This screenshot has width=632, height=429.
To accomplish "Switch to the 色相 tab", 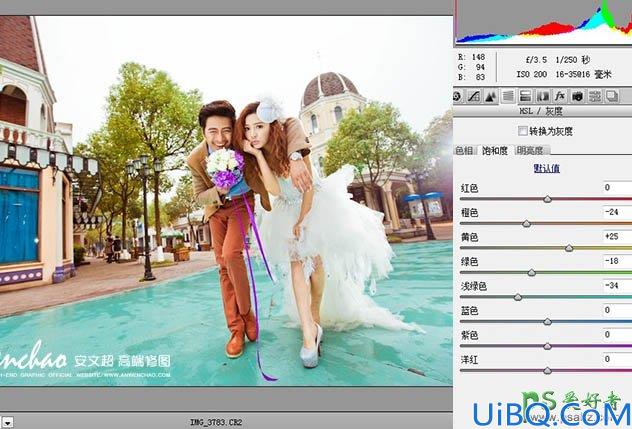I will tap(464, 150).
